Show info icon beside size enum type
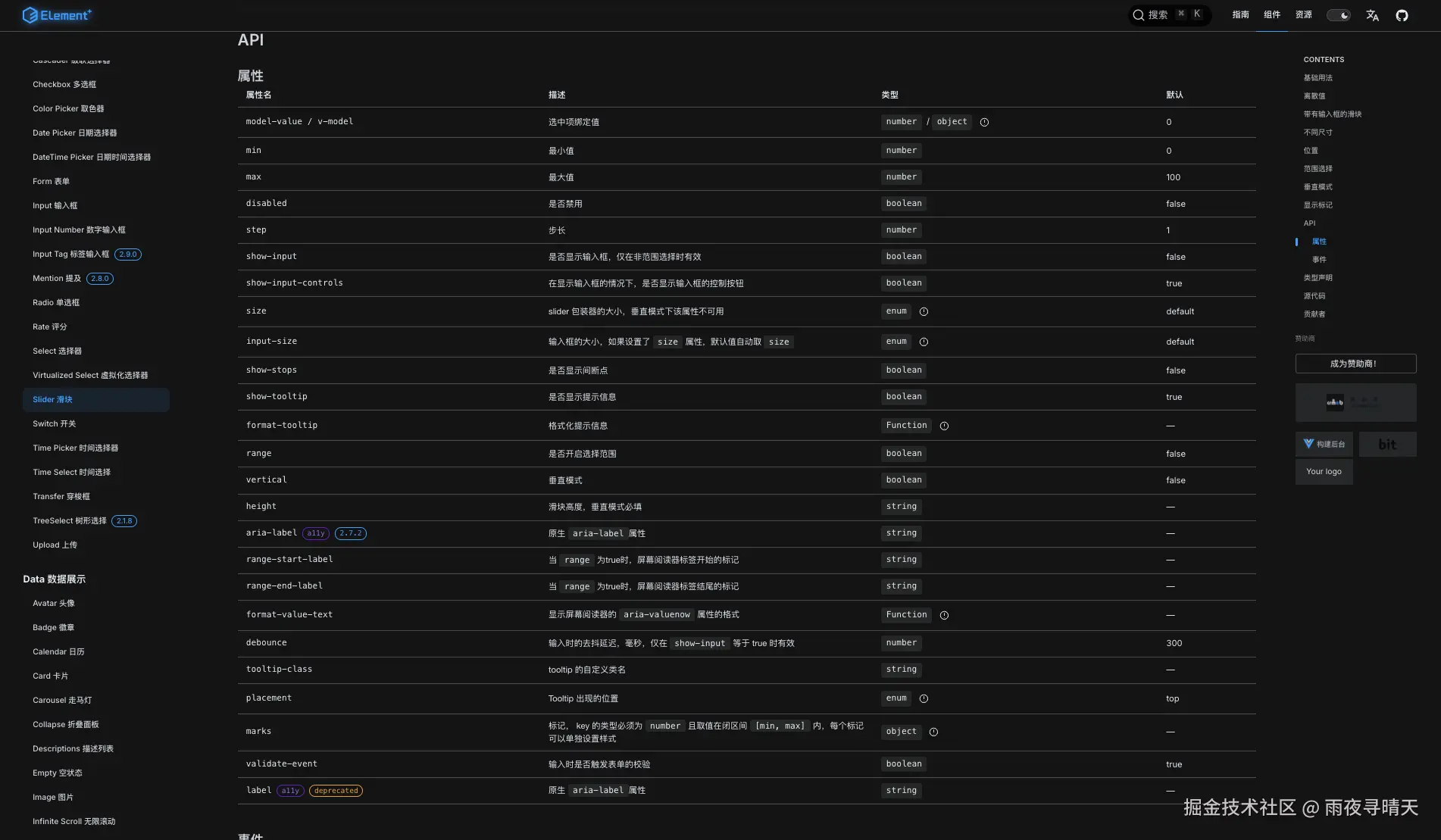The width and height of the screenshot is (1441, 840). tap(924, 311)
